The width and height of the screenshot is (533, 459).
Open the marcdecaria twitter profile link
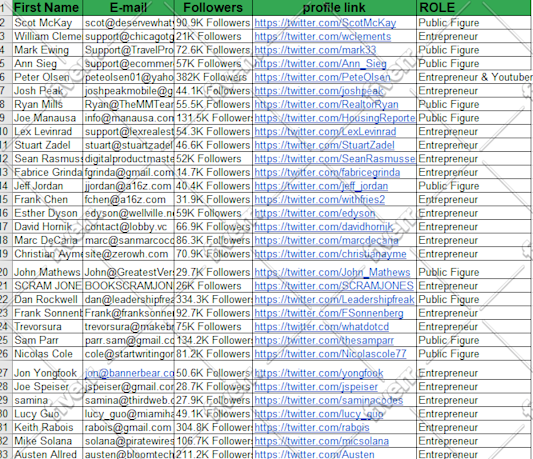(x=326, y=240)
